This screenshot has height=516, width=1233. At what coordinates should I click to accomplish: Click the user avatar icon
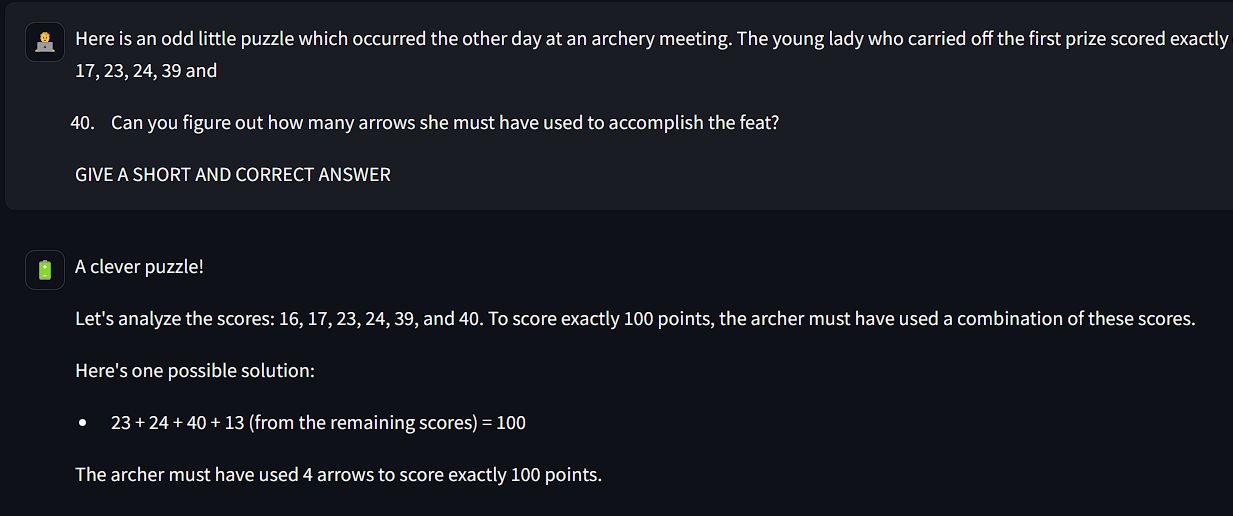pos(44,42)
